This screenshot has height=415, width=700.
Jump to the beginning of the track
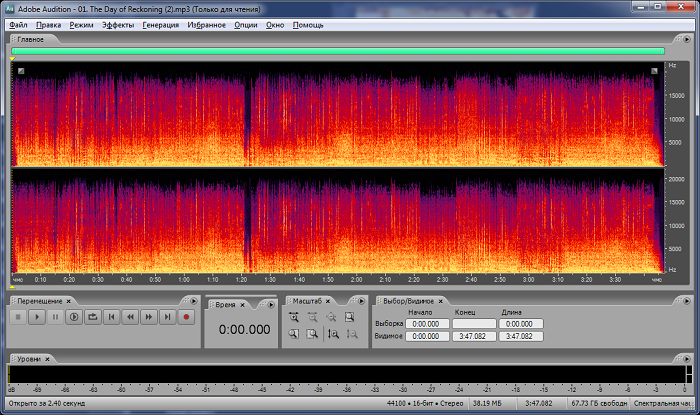112,317
